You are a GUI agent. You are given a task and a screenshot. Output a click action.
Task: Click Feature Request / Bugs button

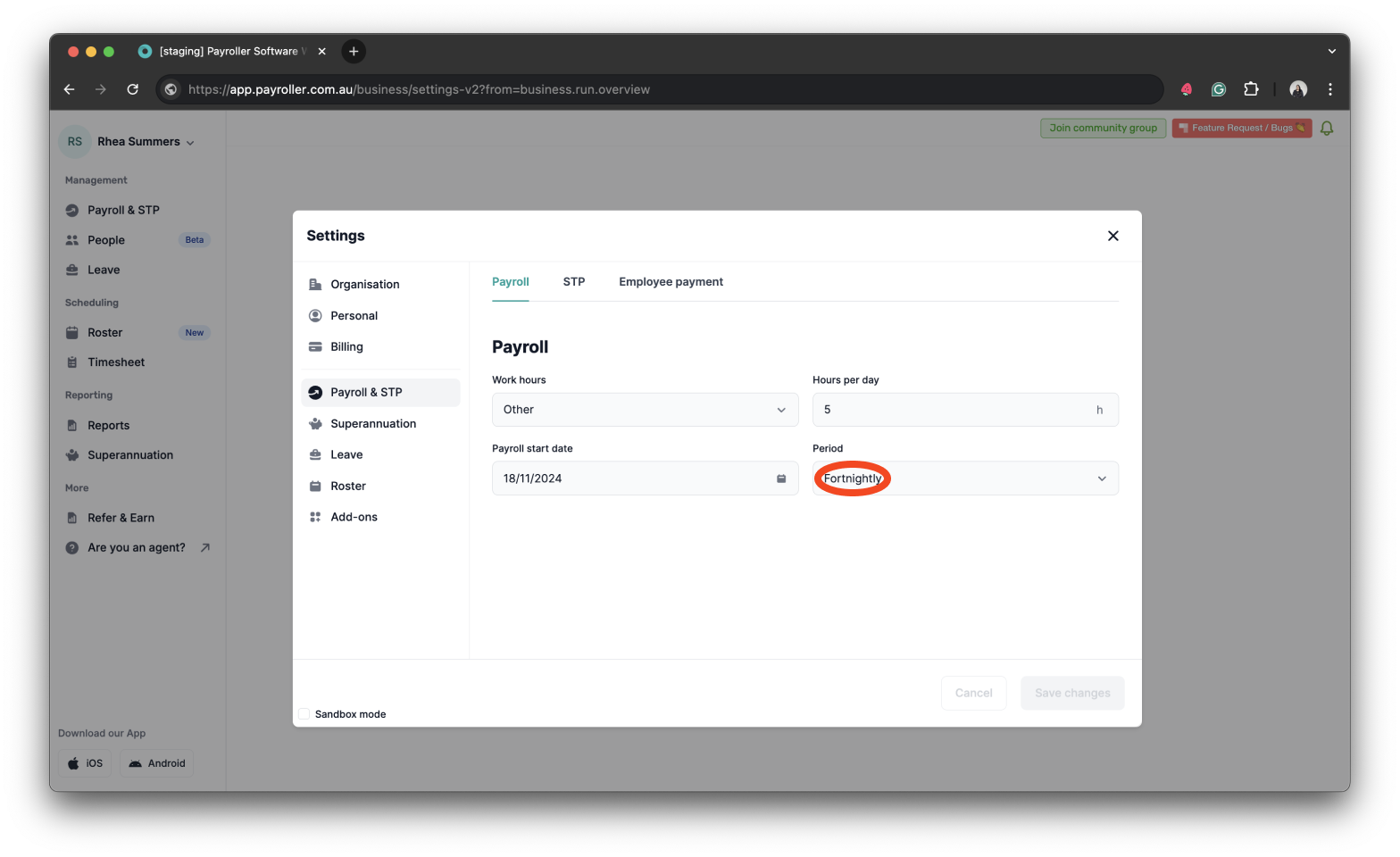coord(1242,129)
